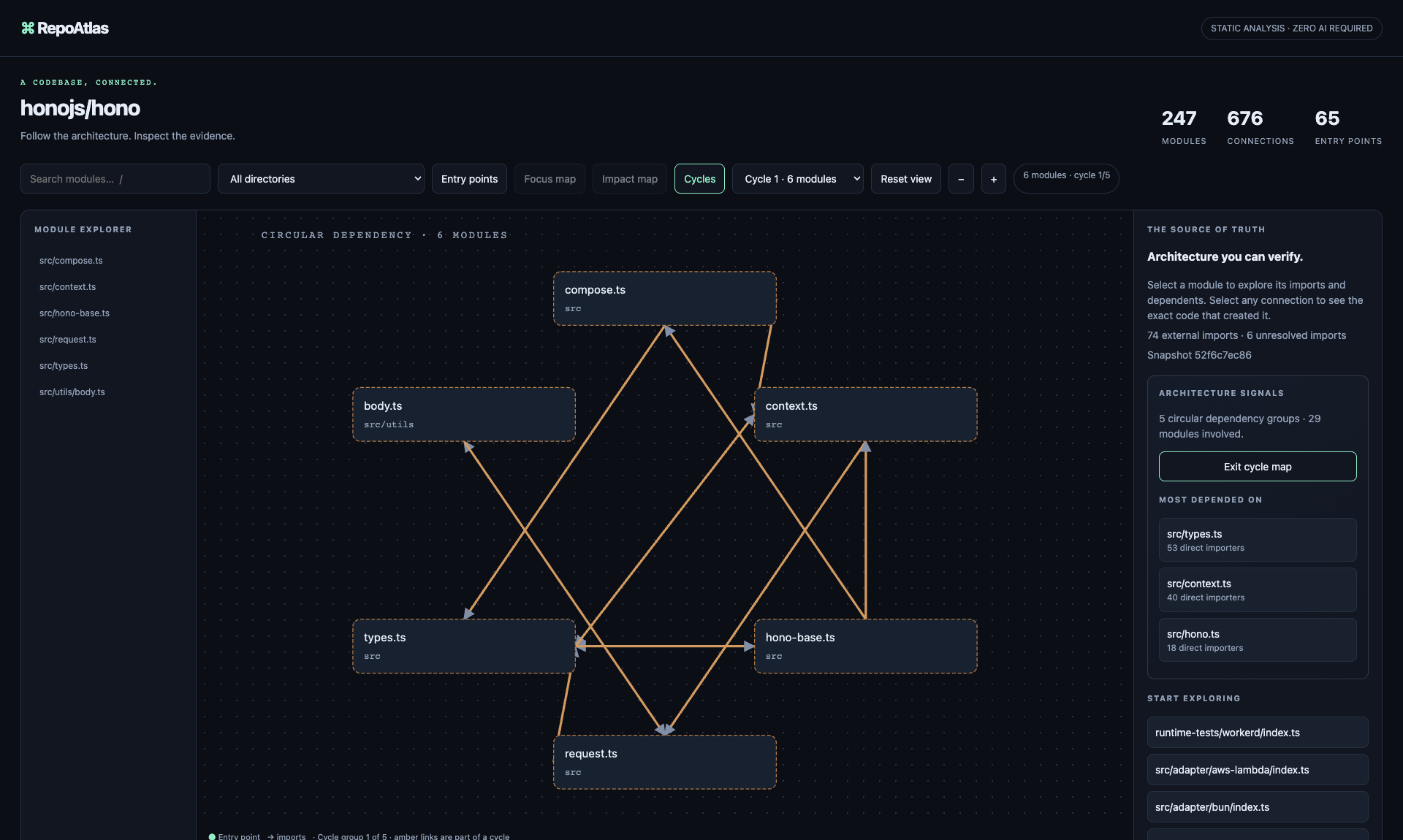Click the Start Exploring label
The width and height of the screenshot is (1403, 840).
[x=1194, y=698]
